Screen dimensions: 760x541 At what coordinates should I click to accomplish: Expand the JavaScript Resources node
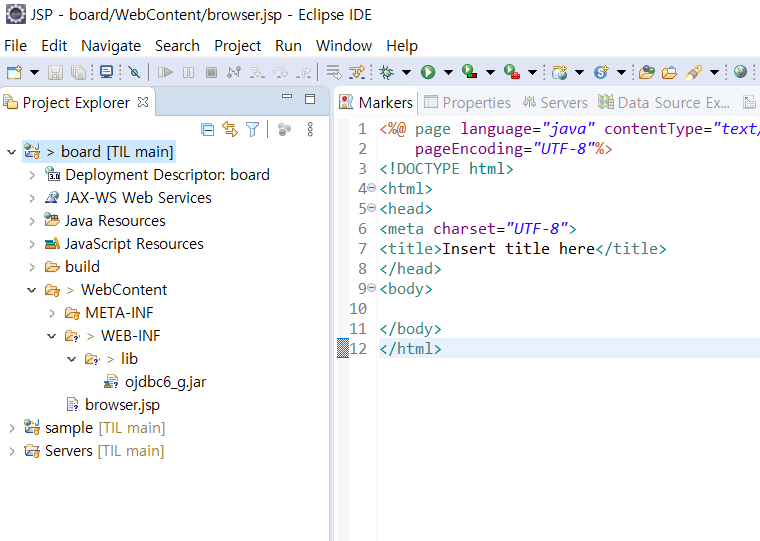[32, 244]
